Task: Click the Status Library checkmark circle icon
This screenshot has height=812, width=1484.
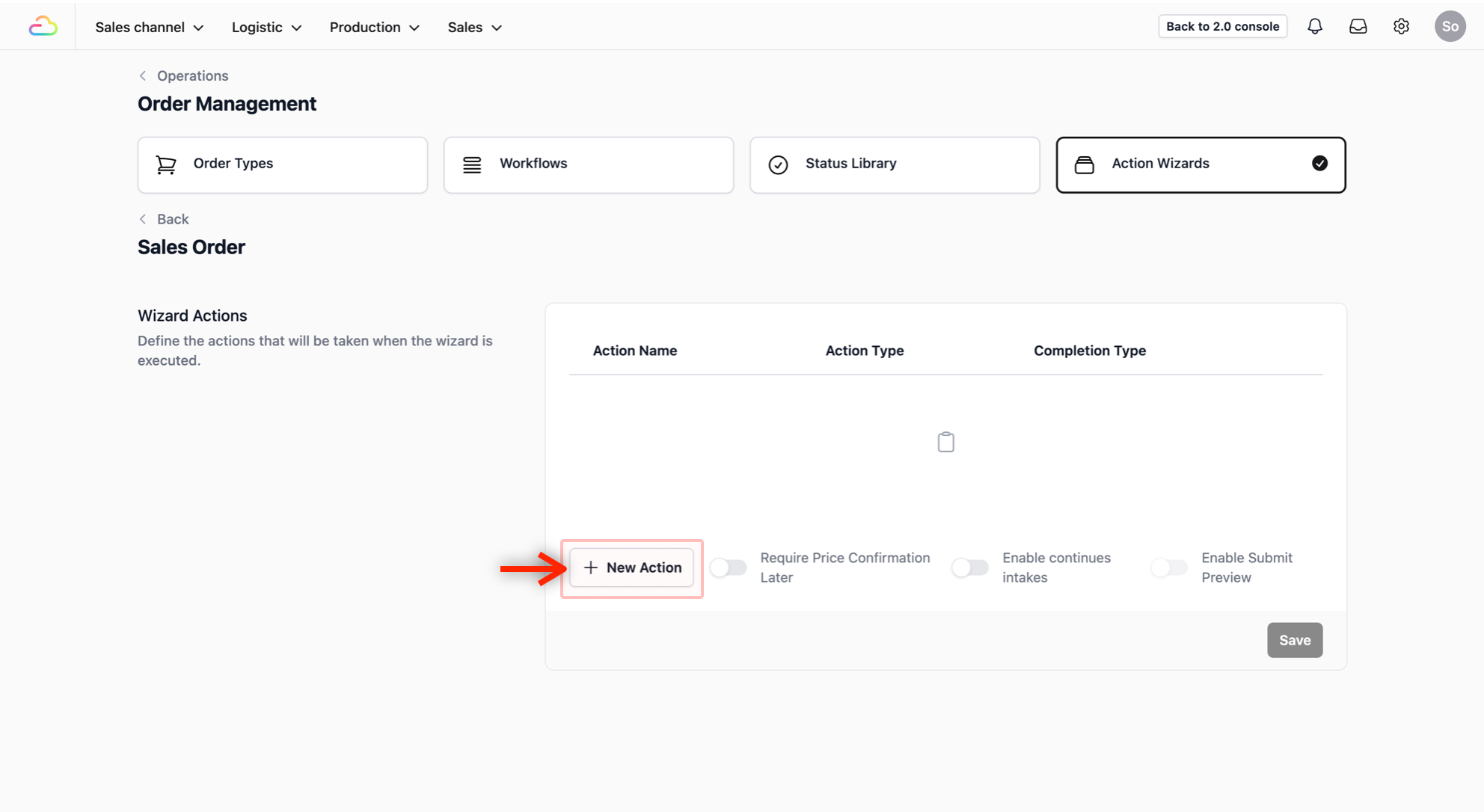Action: pos(778,164)
